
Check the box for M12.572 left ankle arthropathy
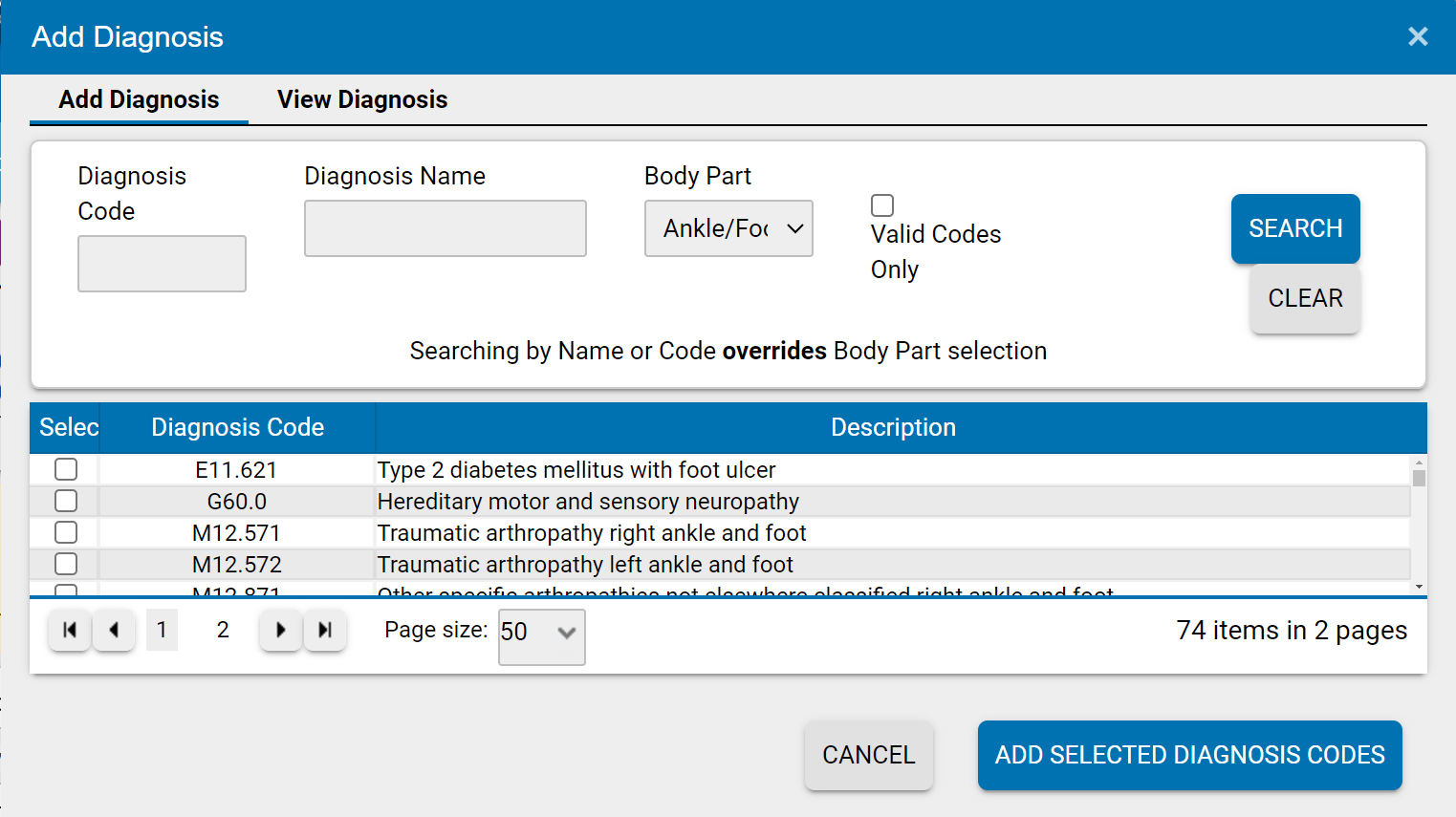(65, 564)
